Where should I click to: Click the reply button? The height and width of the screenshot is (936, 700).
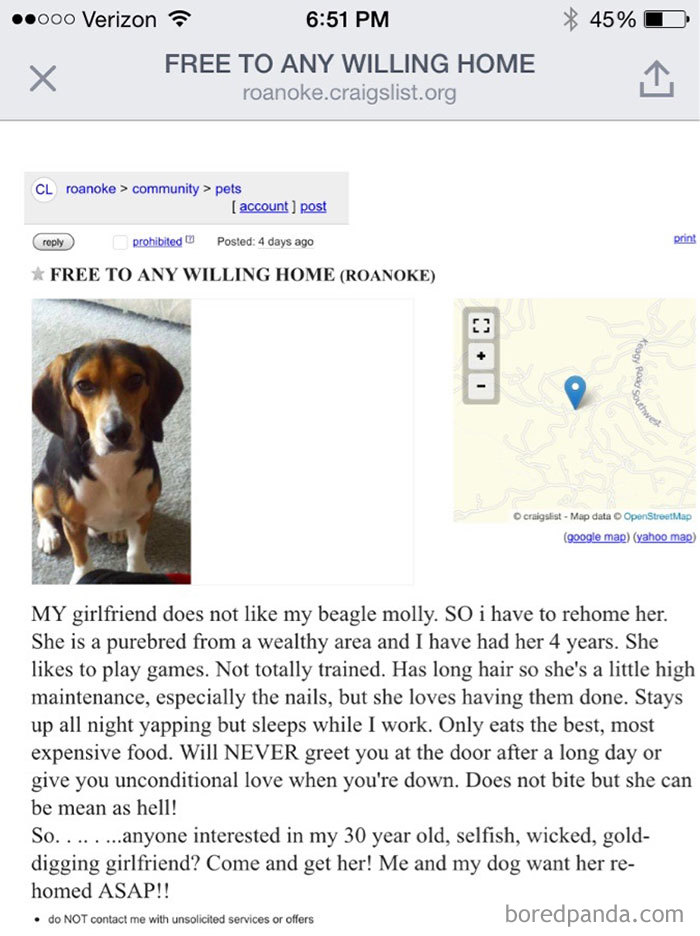(x=52, y=242)
